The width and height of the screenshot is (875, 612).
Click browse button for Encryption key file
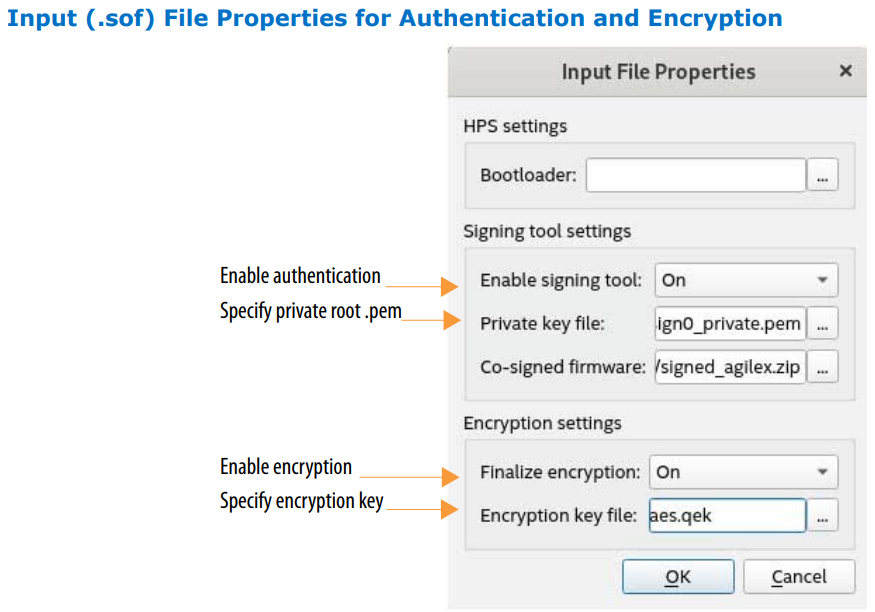[822, 515]
